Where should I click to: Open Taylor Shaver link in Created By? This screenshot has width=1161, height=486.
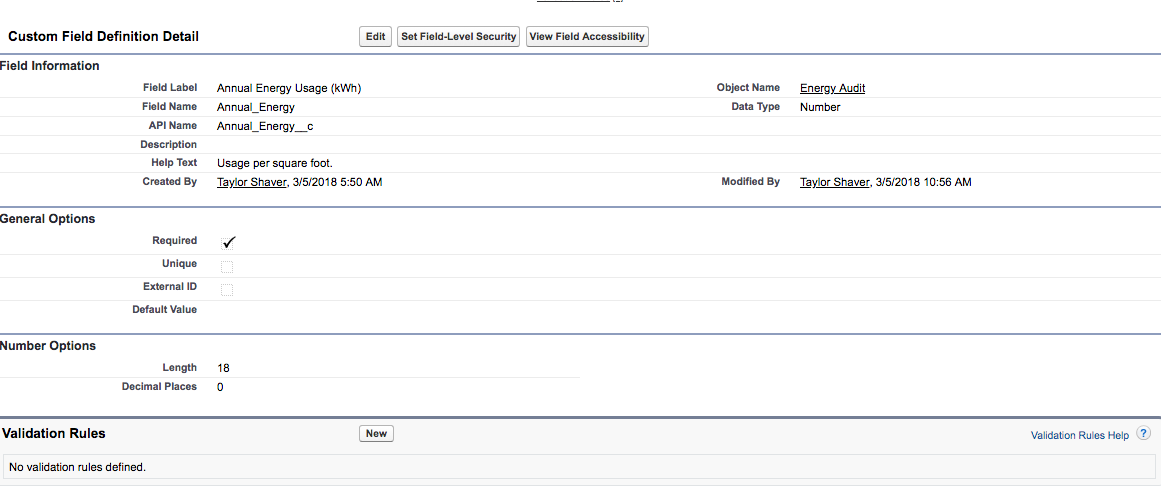pyautogui.click(x=251, y=182)
